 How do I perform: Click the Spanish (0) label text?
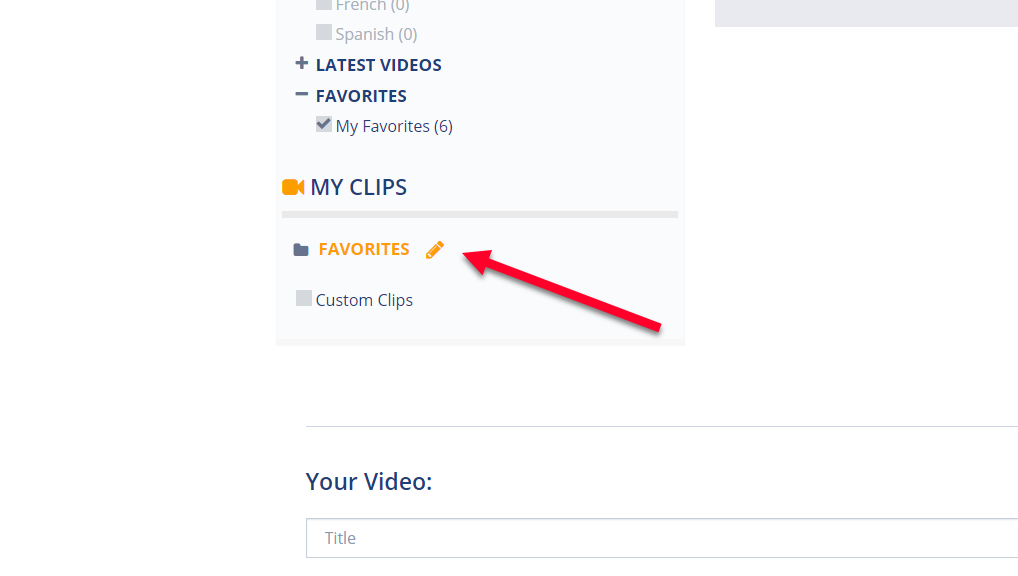(377, 34)
